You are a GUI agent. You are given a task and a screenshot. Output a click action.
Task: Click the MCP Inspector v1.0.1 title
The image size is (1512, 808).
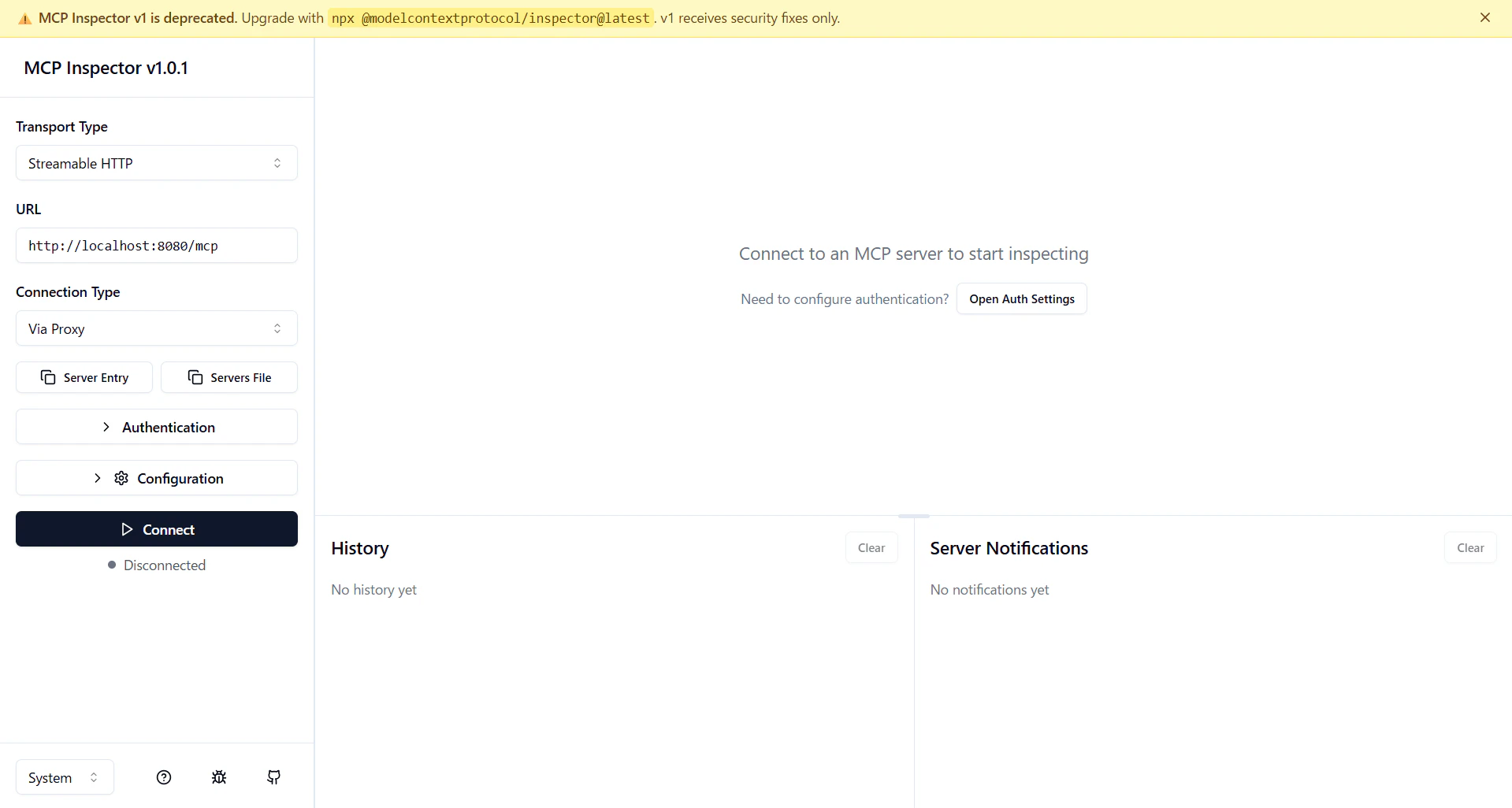pyautogui.click(x=106, y=68)
